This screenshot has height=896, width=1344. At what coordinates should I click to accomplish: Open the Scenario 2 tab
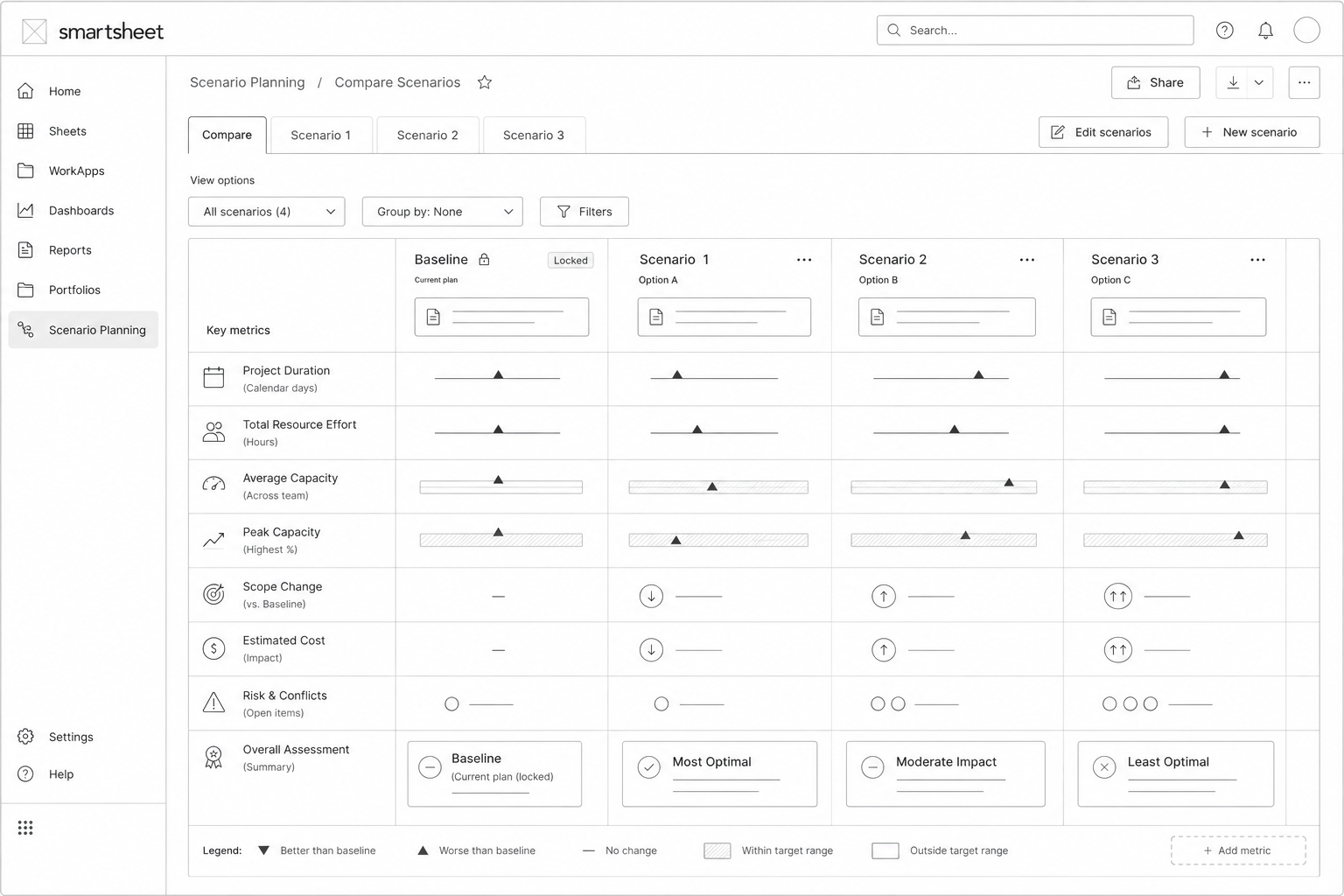428,135
